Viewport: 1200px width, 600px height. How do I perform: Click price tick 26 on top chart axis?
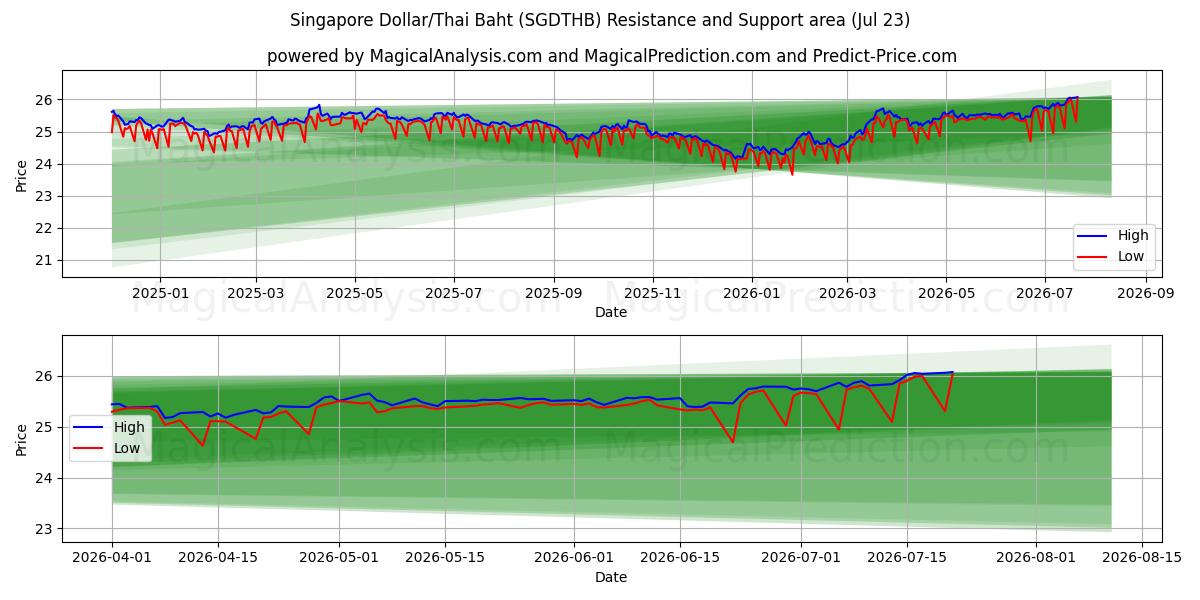[x=46, y=100]
